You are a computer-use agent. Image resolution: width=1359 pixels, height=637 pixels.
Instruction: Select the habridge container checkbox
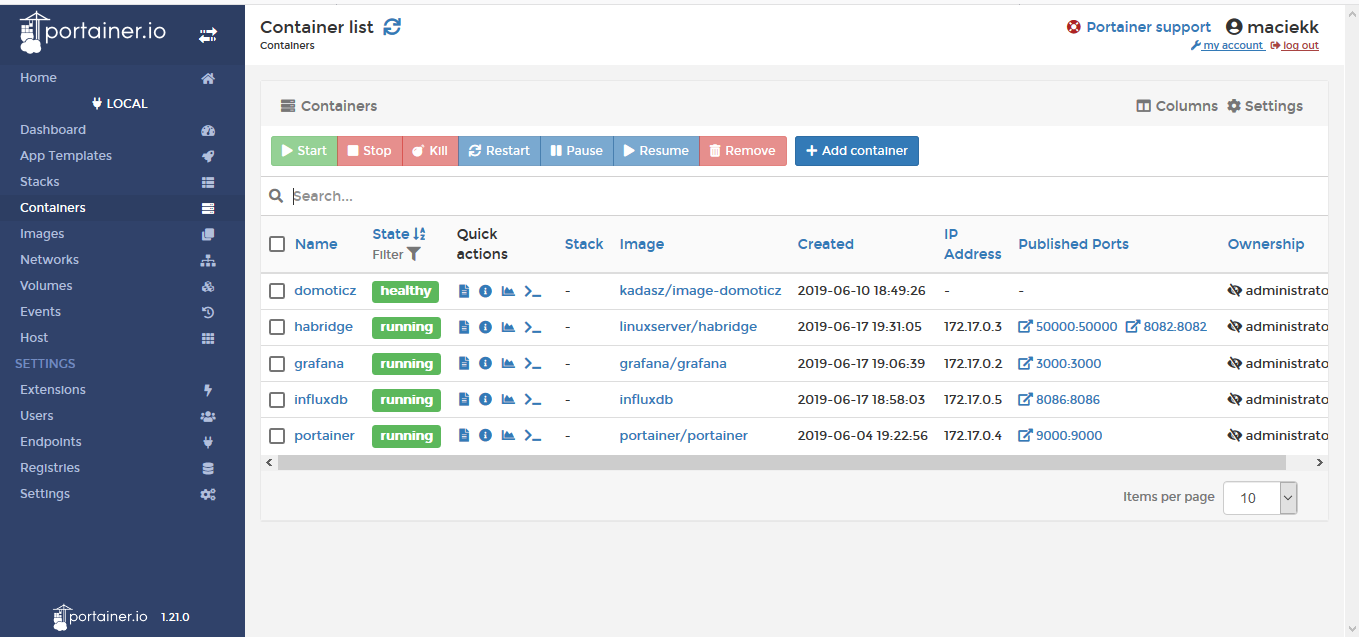pos(277,327)
